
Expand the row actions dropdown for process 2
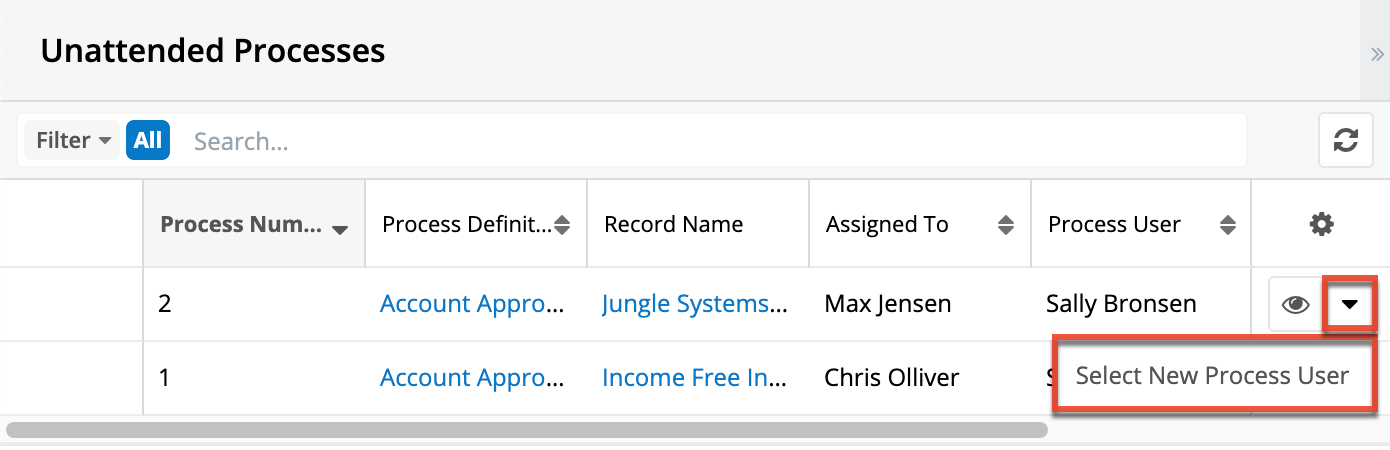(1350, 305)
